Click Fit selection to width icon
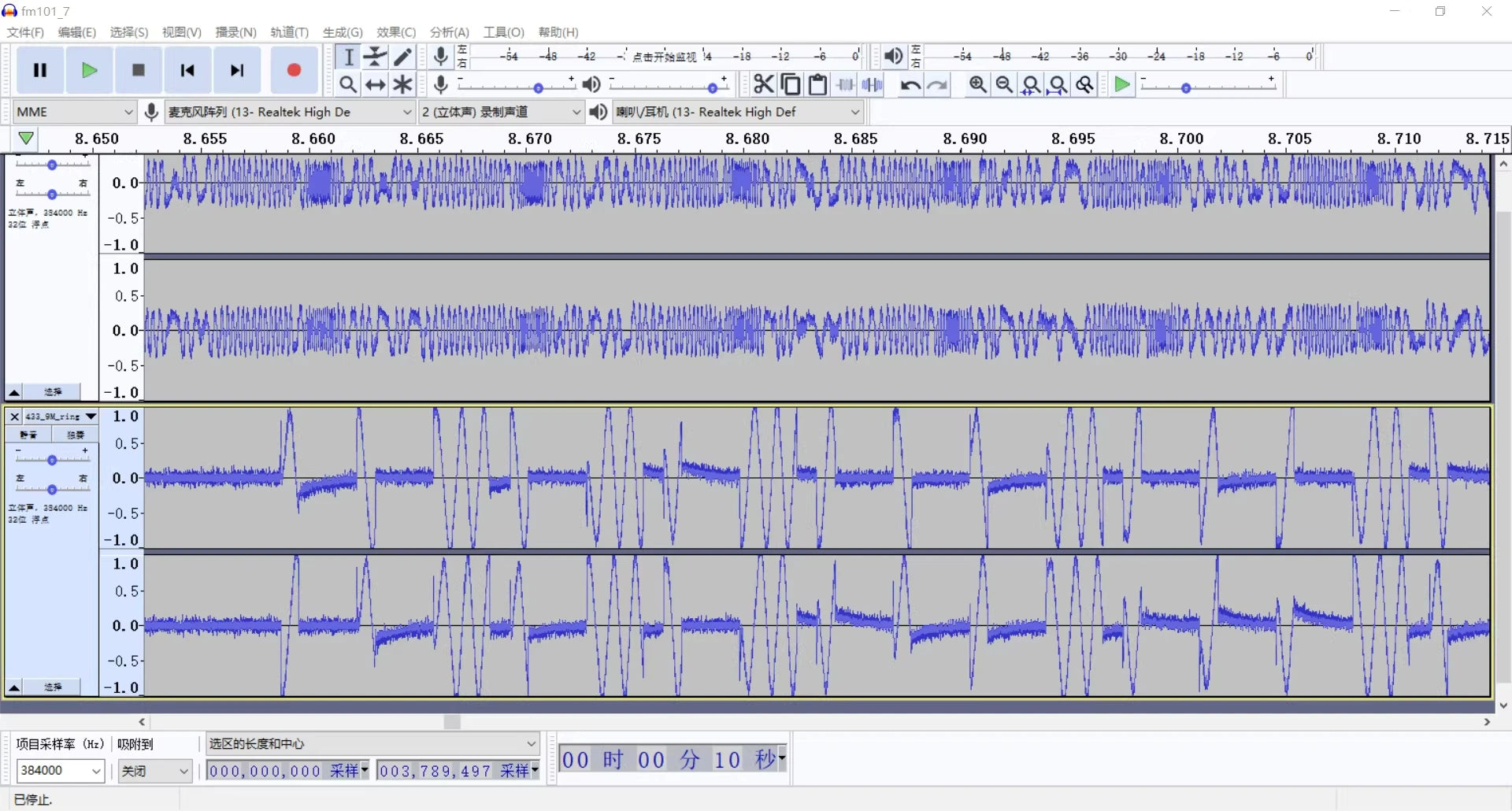 [x=1031, y=84]
